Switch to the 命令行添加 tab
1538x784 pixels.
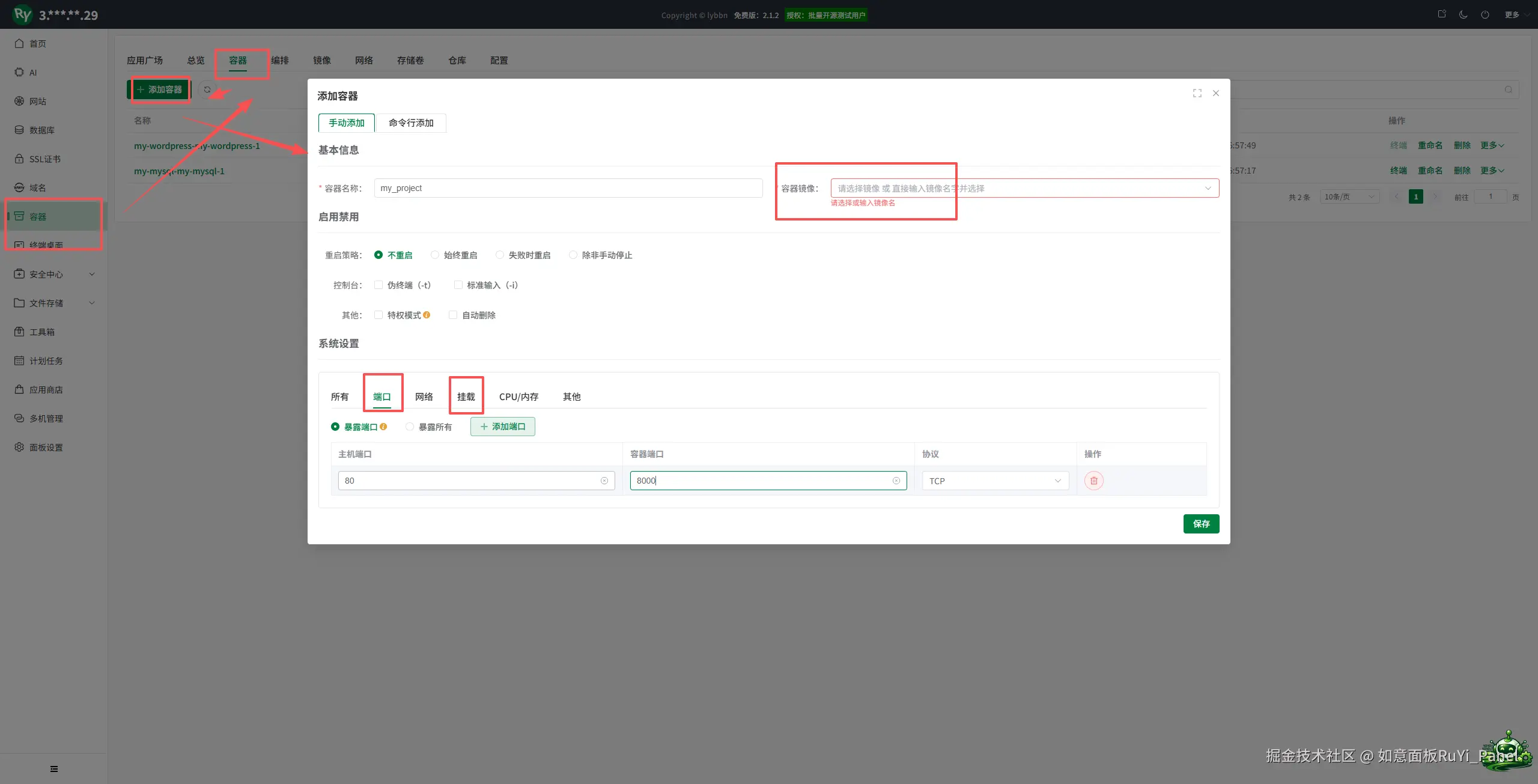411,123
